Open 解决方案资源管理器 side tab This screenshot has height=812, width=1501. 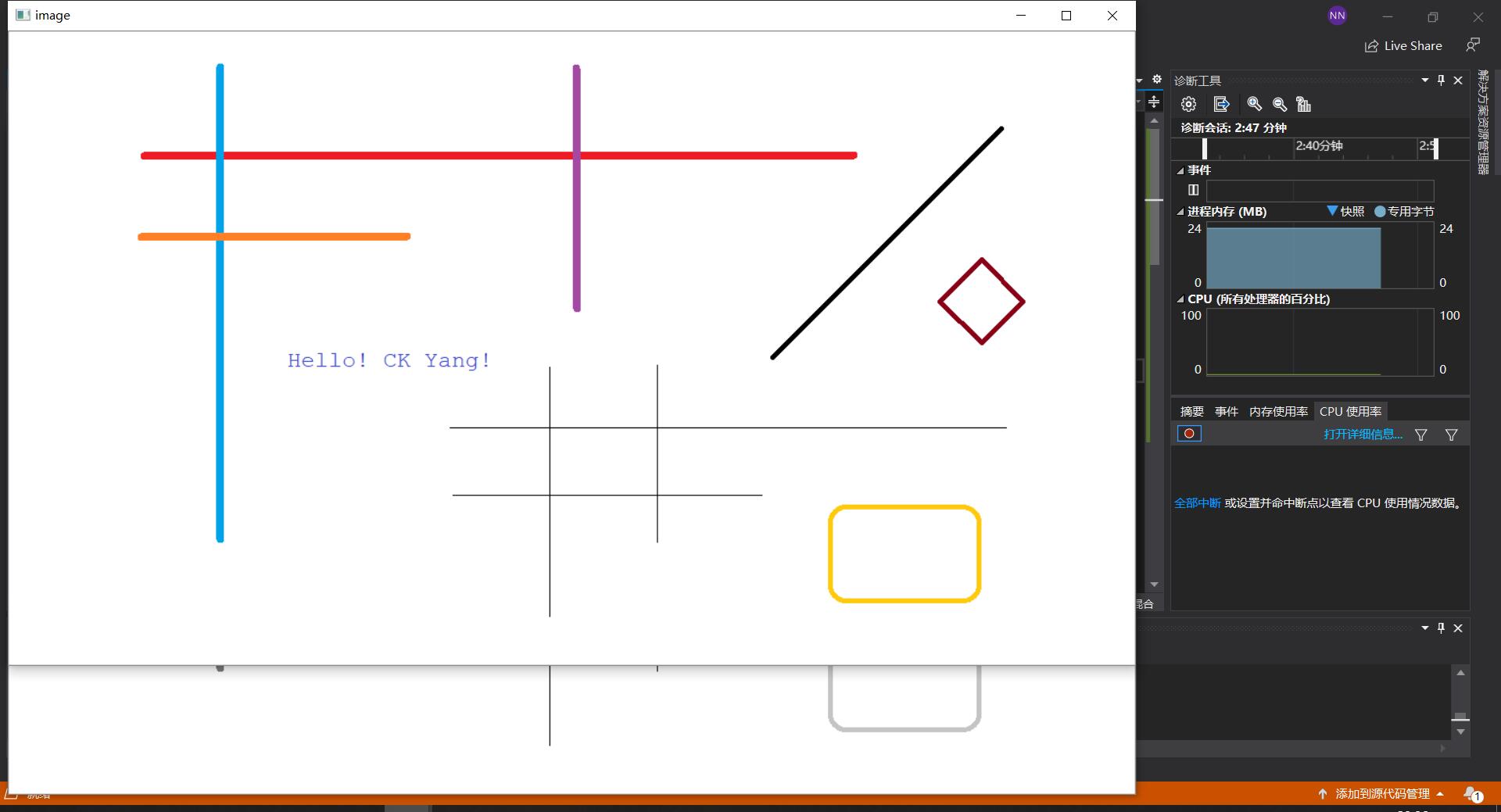[1482, 122]
